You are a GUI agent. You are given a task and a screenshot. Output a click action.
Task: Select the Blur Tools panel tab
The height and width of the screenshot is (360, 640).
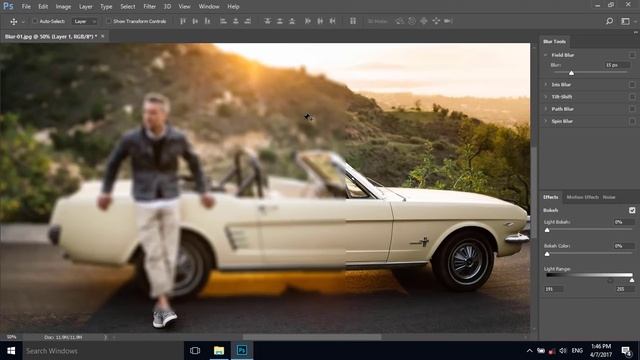coord(554,41)
